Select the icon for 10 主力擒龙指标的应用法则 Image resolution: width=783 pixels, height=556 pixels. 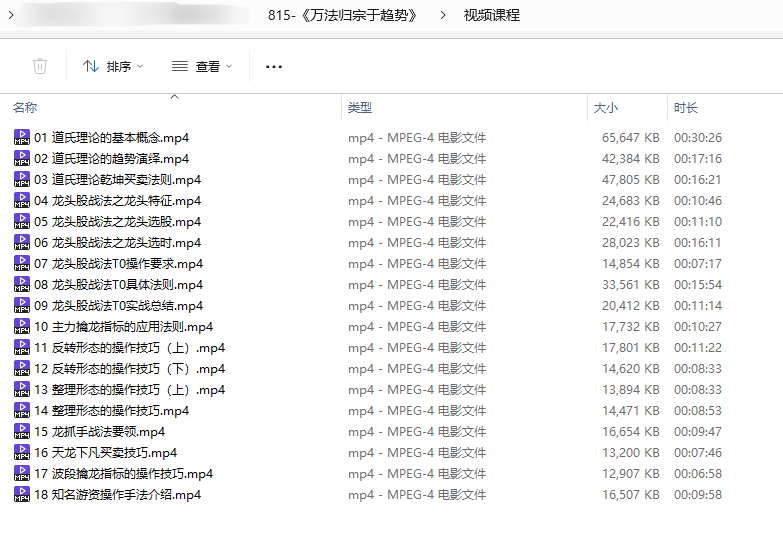coord(22,327)
